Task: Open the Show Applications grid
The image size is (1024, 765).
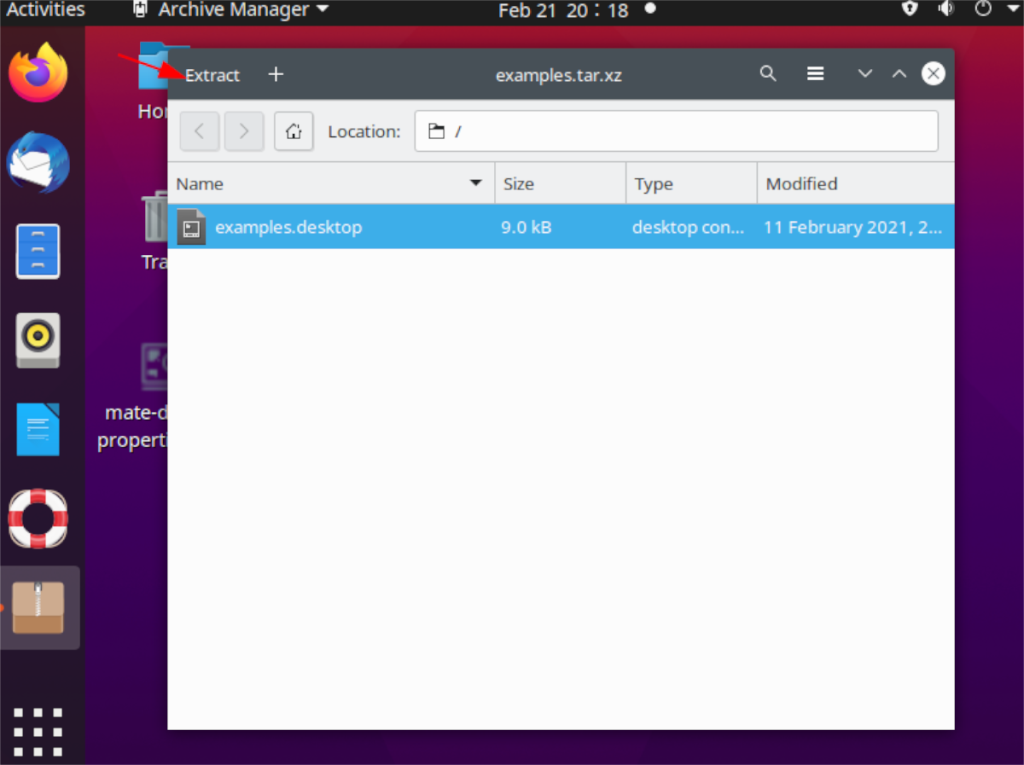Action: click(x=39, y=729)
